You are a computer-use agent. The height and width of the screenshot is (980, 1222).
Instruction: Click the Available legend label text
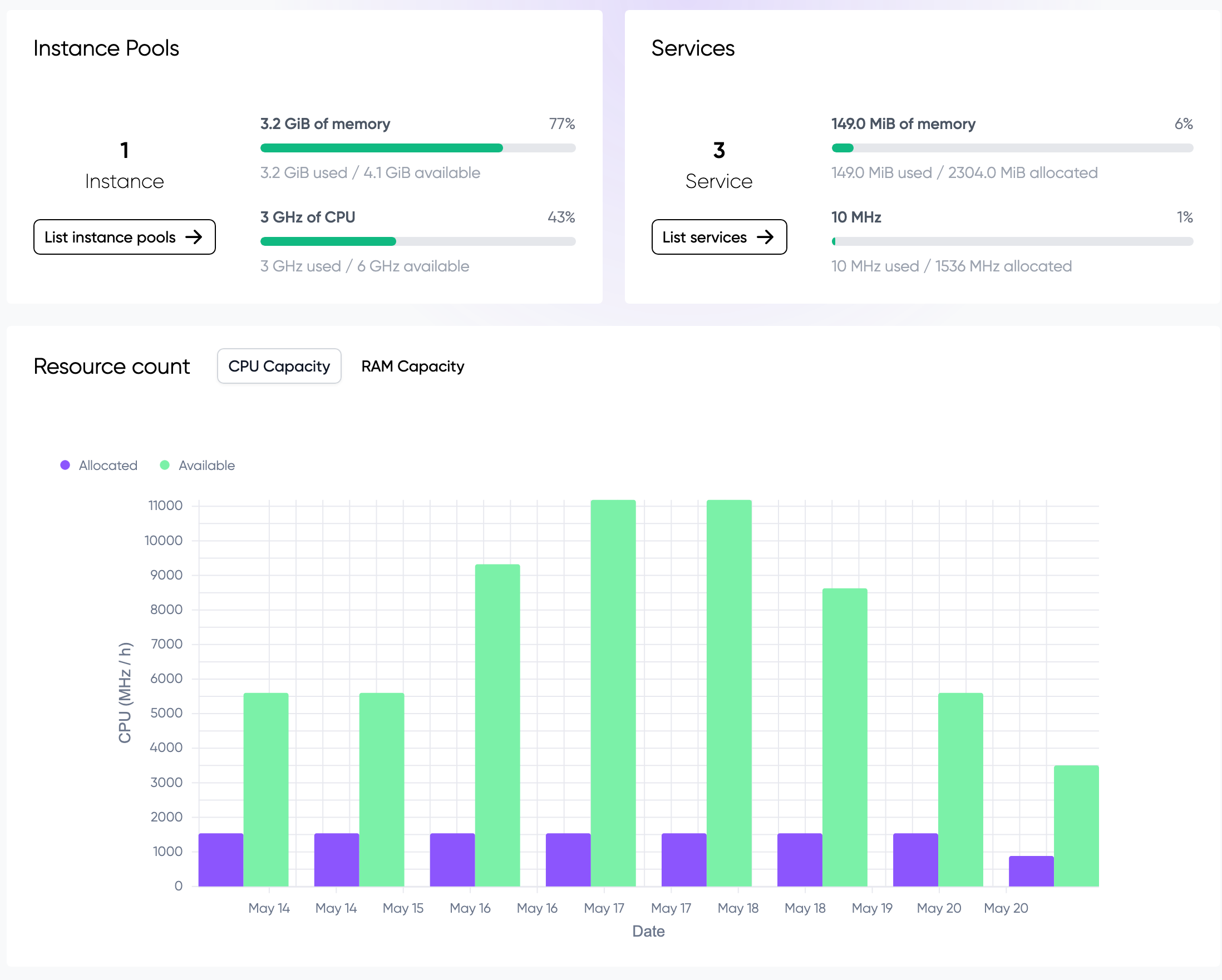coord(206,465)
